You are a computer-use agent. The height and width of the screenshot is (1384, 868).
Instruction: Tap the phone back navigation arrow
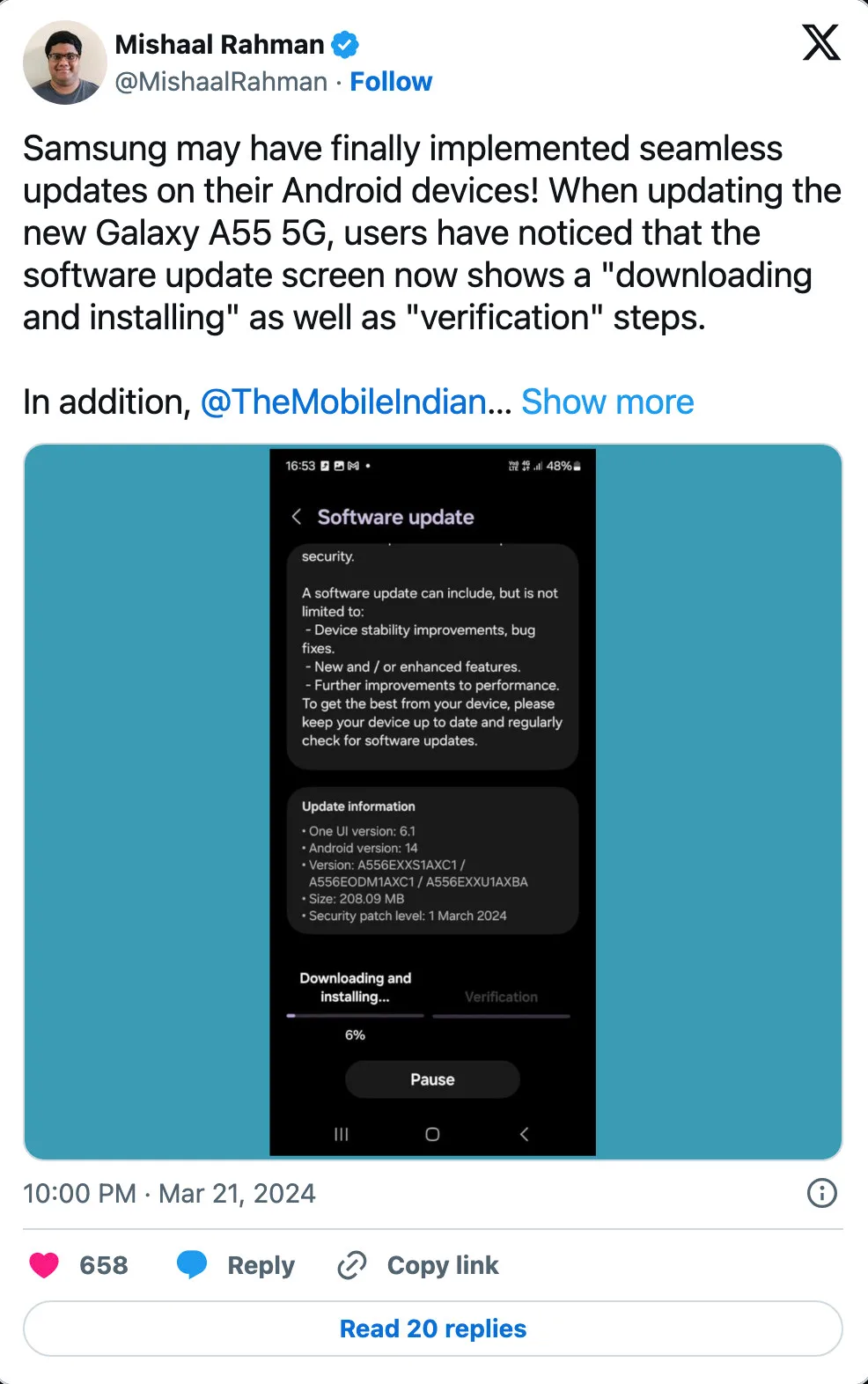pyautogui.click(x=524, y=1134)
